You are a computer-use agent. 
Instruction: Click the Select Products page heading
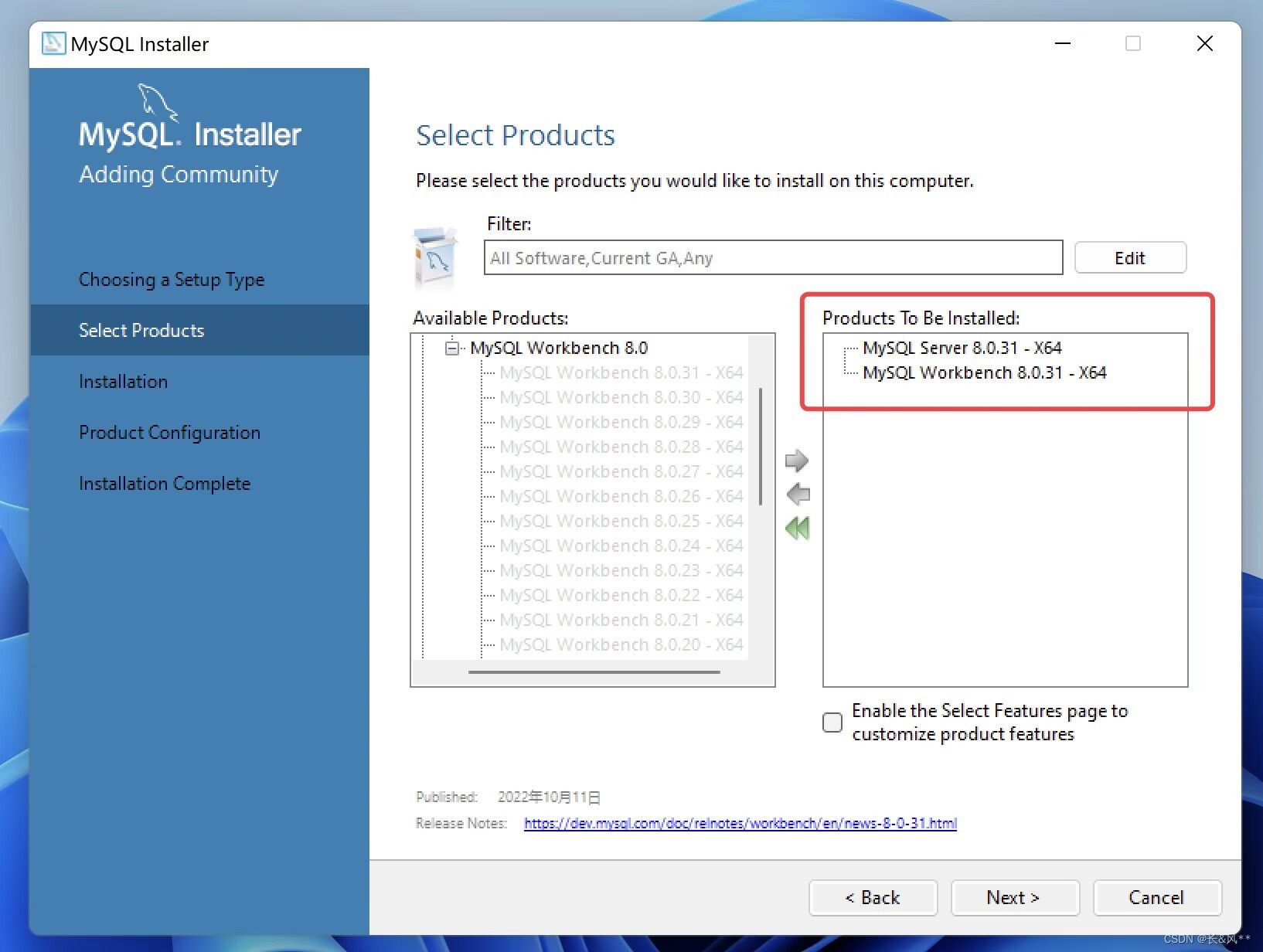(516, 135)
